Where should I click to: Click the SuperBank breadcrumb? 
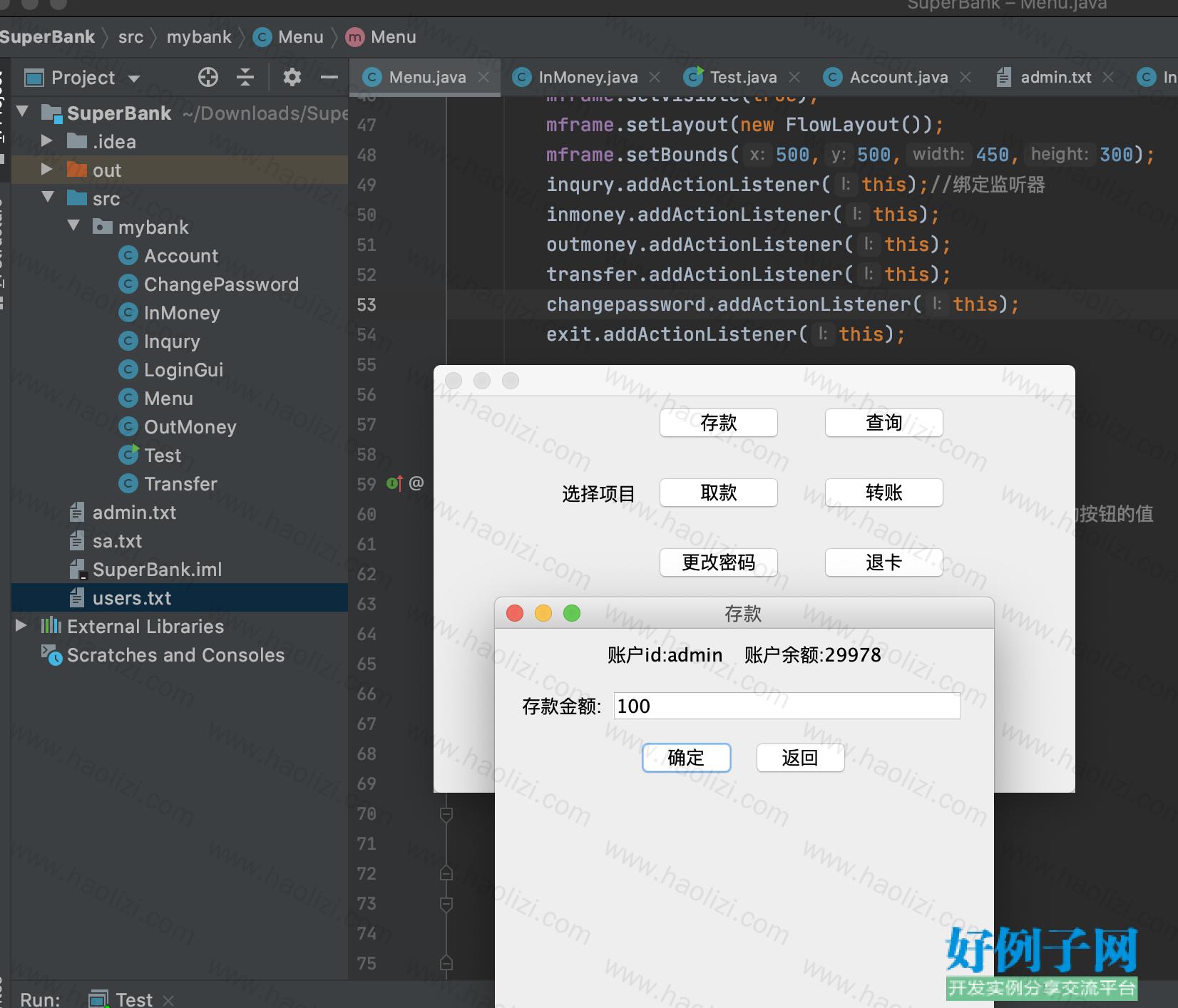coord(47,37)
